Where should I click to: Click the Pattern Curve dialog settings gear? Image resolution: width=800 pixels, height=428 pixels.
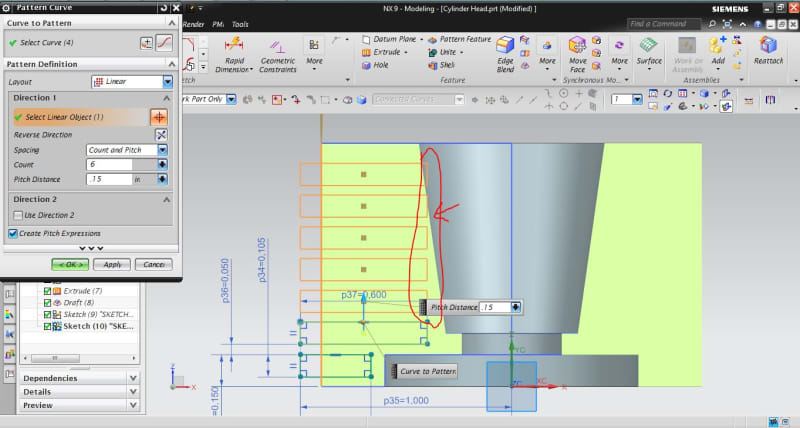point(6,8)
